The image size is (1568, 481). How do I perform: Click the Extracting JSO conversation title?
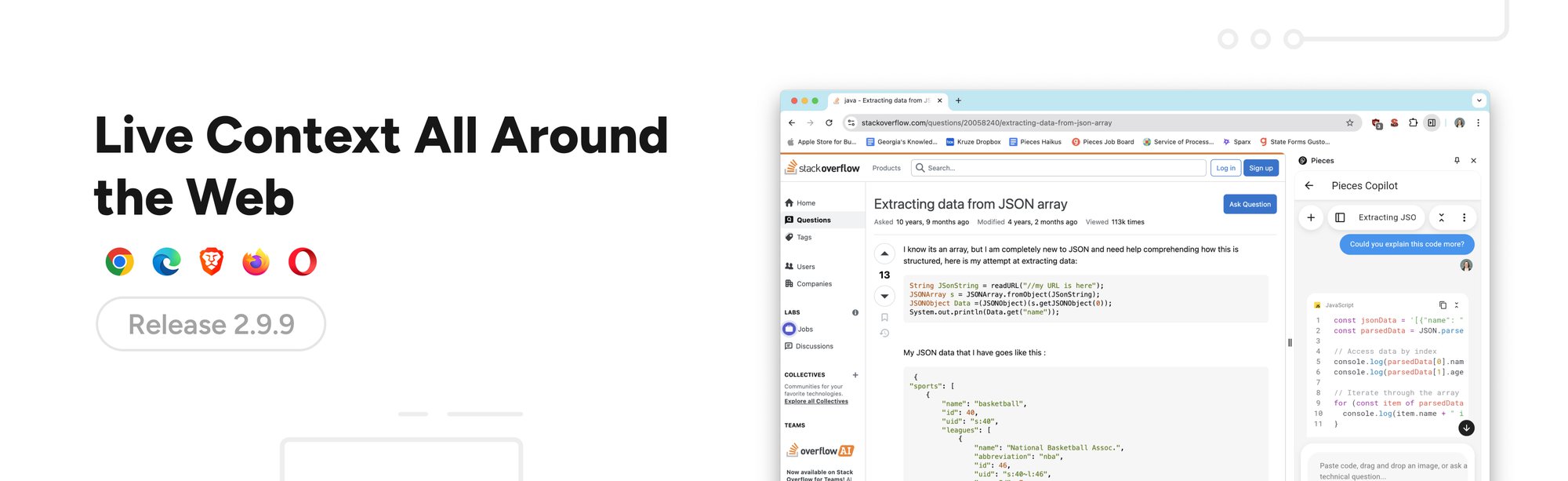(x=1387, y=217)
